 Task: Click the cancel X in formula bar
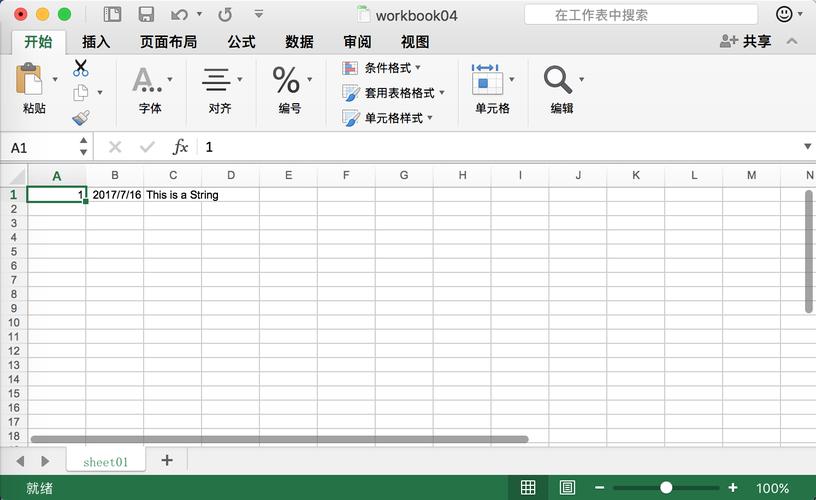[115, 147]
